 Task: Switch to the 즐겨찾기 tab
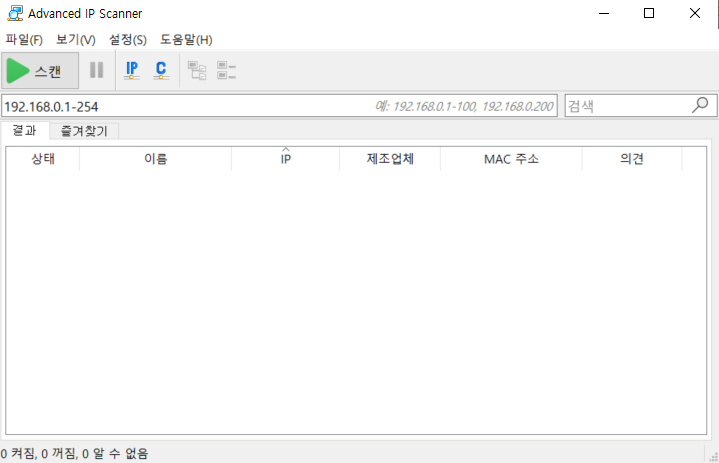click(x=84, y=131)
